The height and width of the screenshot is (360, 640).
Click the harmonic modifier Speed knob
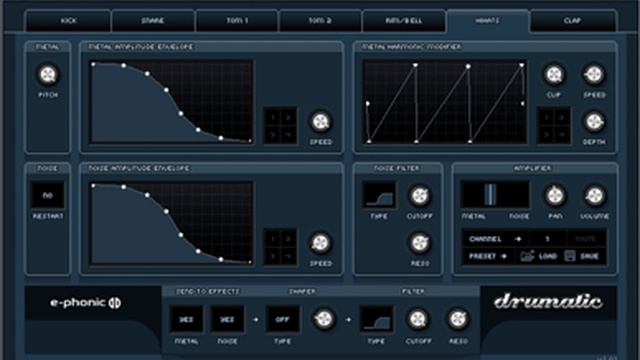tap(594, 75)
